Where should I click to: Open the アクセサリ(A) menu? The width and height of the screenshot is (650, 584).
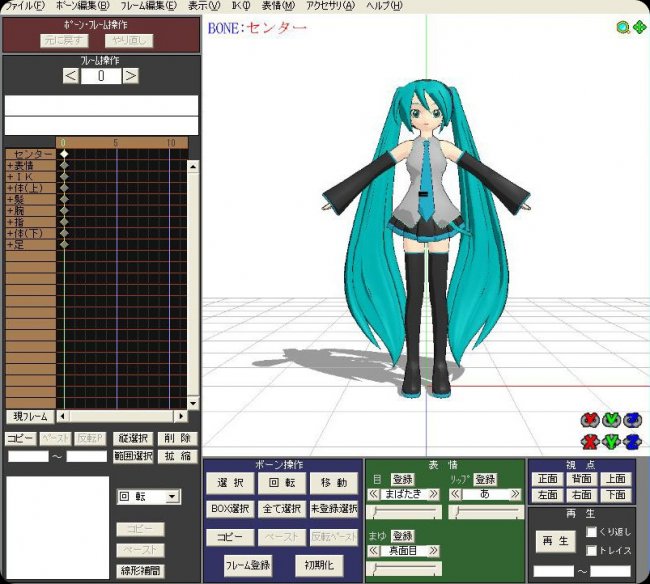click(x=330, y=6)
